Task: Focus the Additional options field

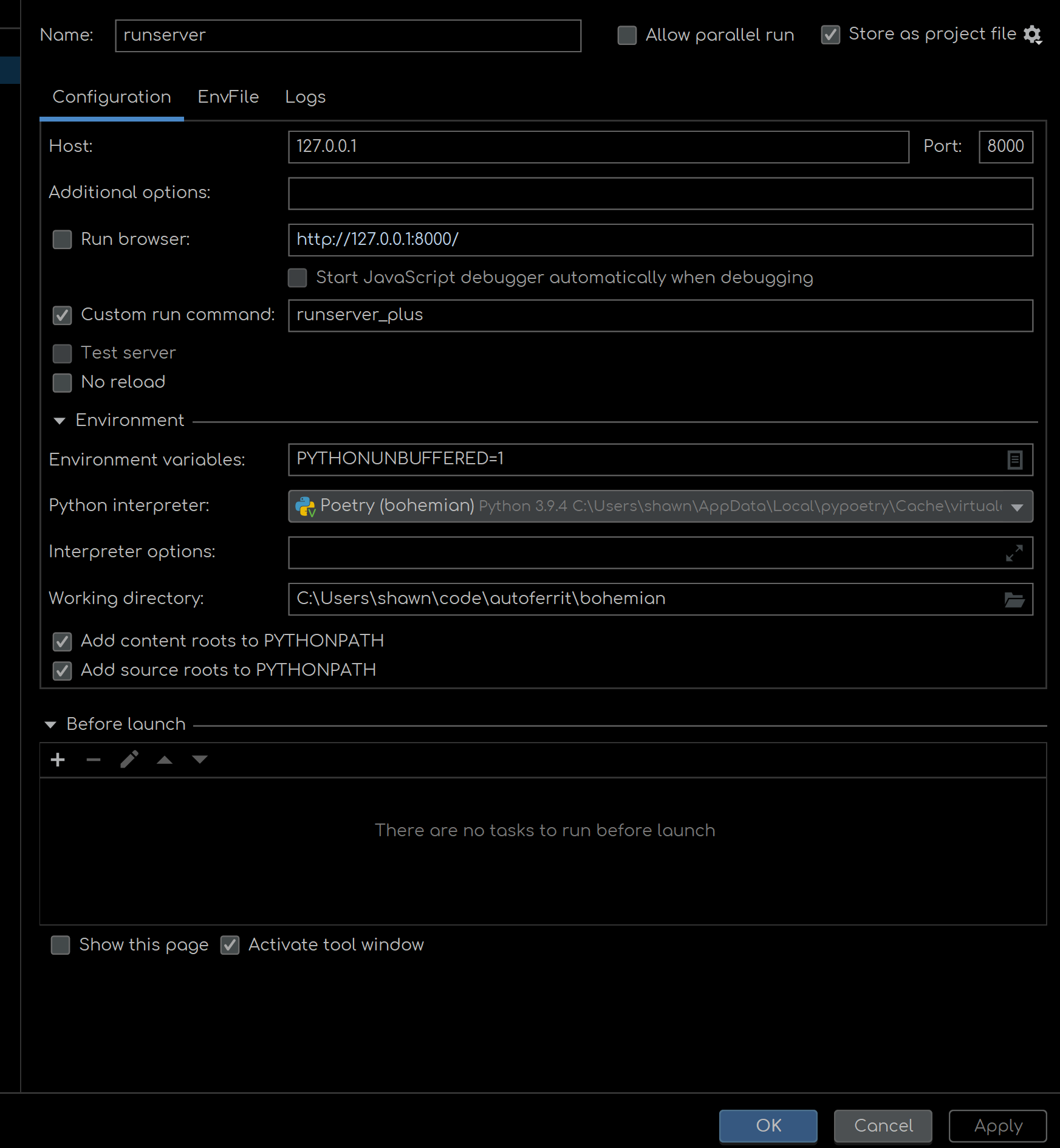Action: click(x=660, y=193)
